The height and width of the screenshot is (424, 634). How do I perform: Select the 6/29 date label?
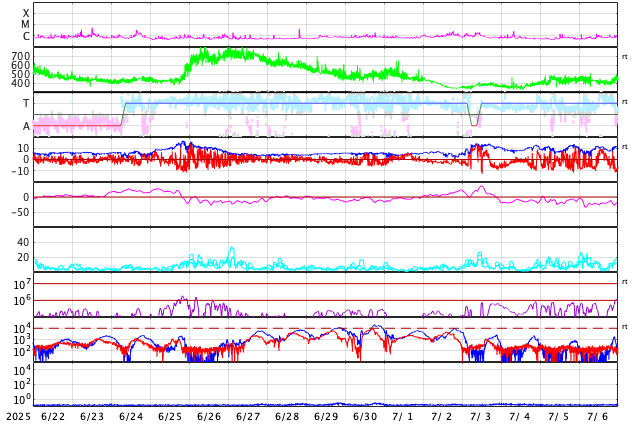326,416
